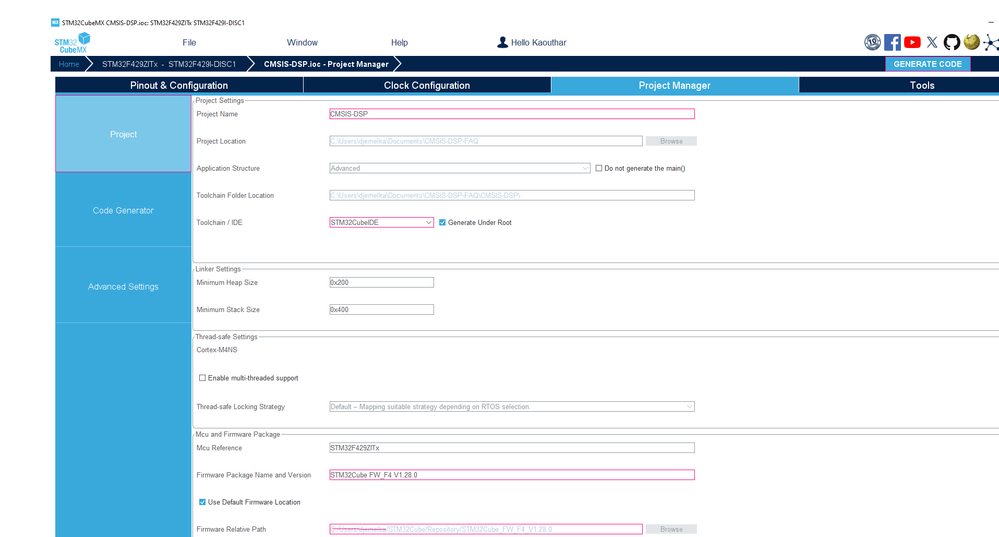The width and height of the screenshot is (999, 537).
Task: Click Hello Kaouthar account label
Action: 538,43
